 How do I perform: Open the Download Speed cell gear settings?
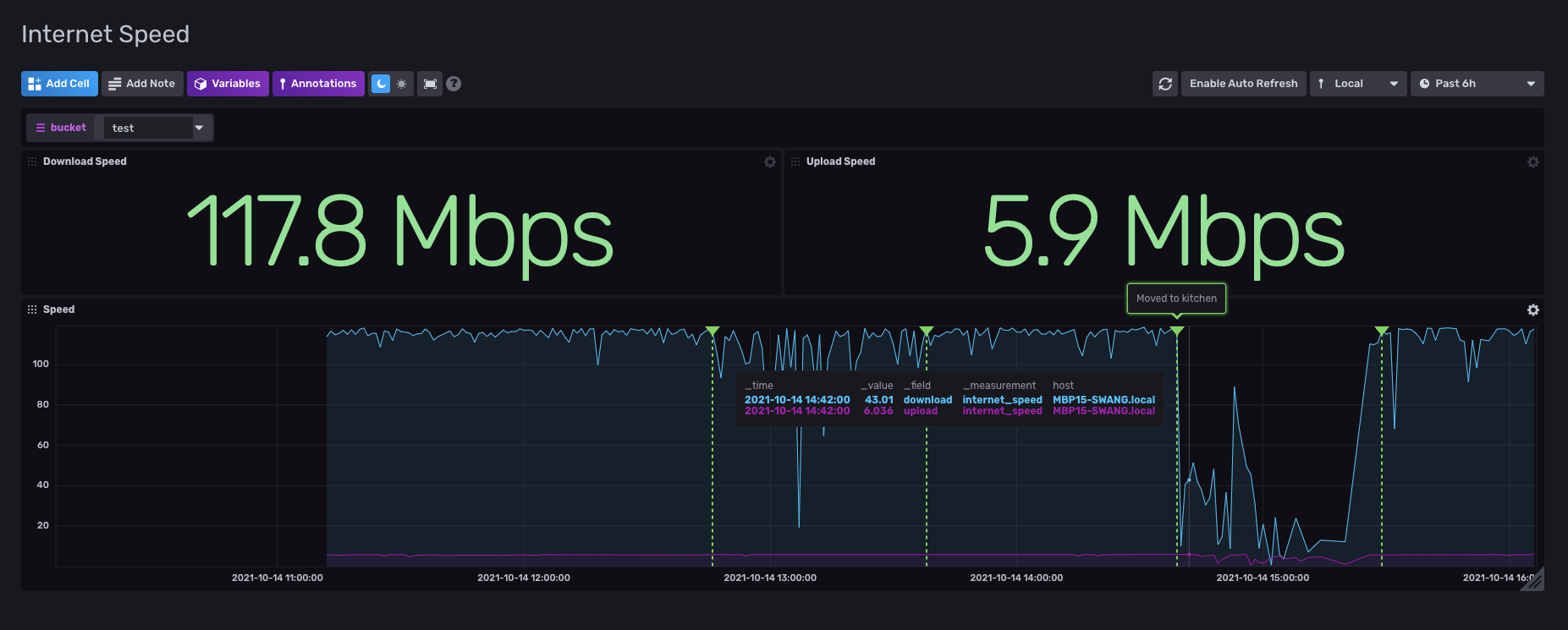(x=770, y=162)
